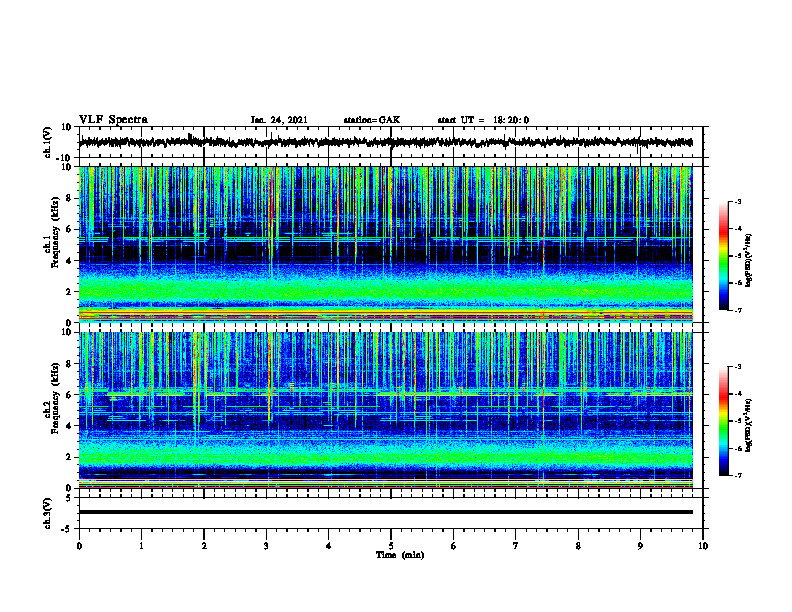Image resolution: width=792 pixels, height=612 pixels.
Task: Click the ch.2 spectrogram panel
Action: [x=386, y=410]
